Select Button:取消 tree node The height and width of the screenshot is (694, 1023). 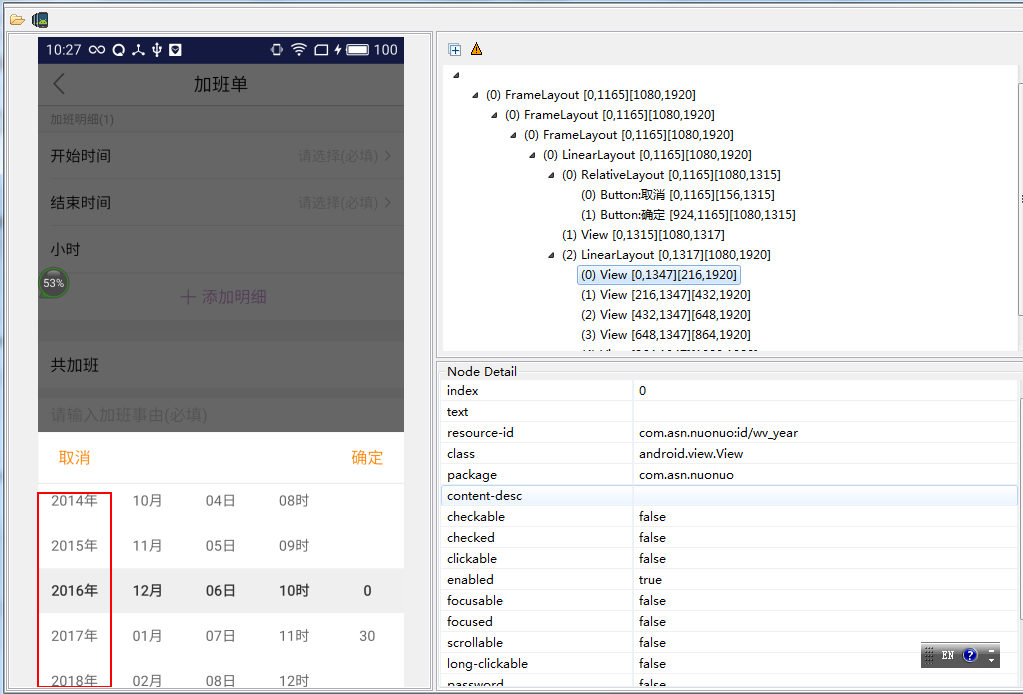click(677, 195)
